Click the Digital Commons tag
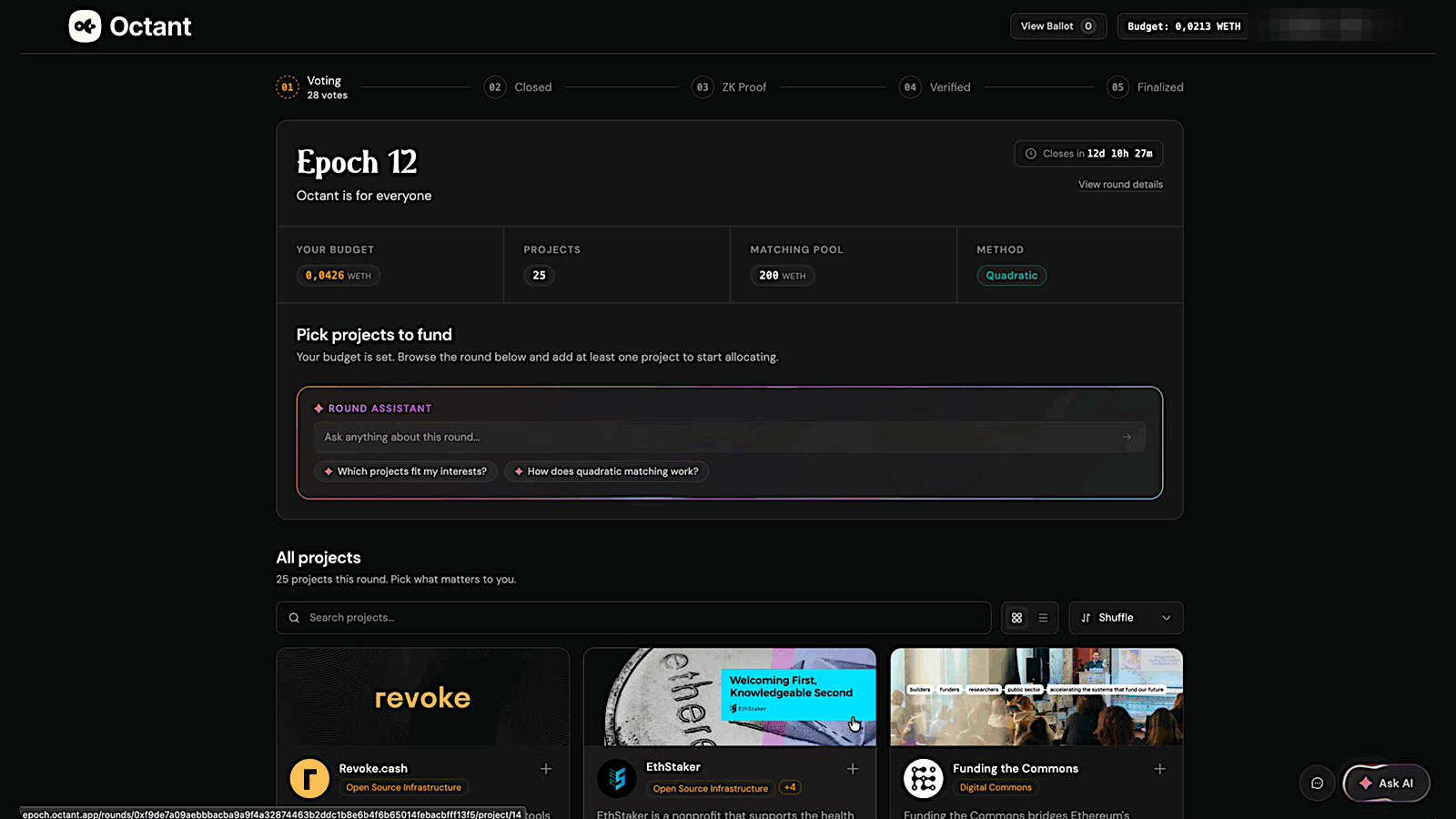This screenshot has height=819, width=1456. [996, 788]
